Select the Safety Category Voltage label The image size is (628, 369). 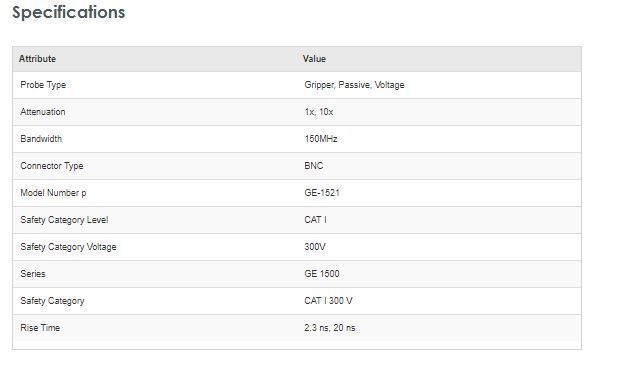tap(68, 247)
